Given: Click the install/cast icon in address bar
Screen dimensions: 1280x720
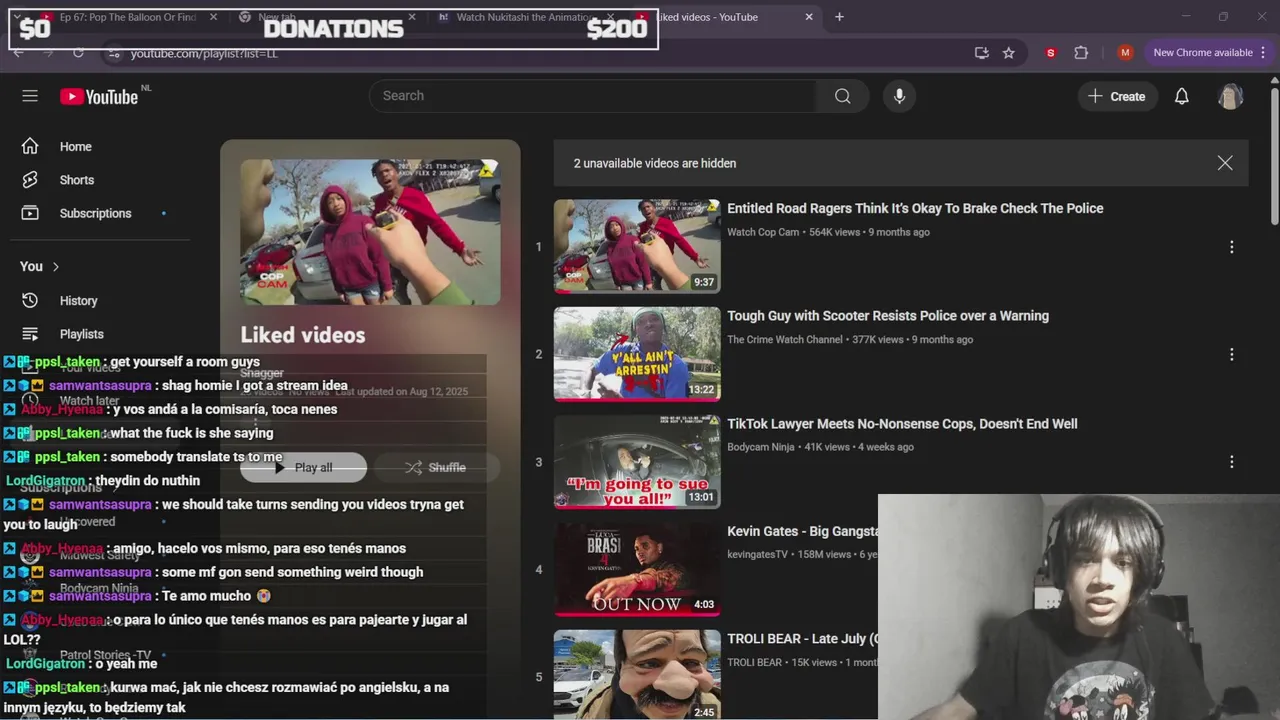Looking at the screenshot, I should [x=981, y=53].
